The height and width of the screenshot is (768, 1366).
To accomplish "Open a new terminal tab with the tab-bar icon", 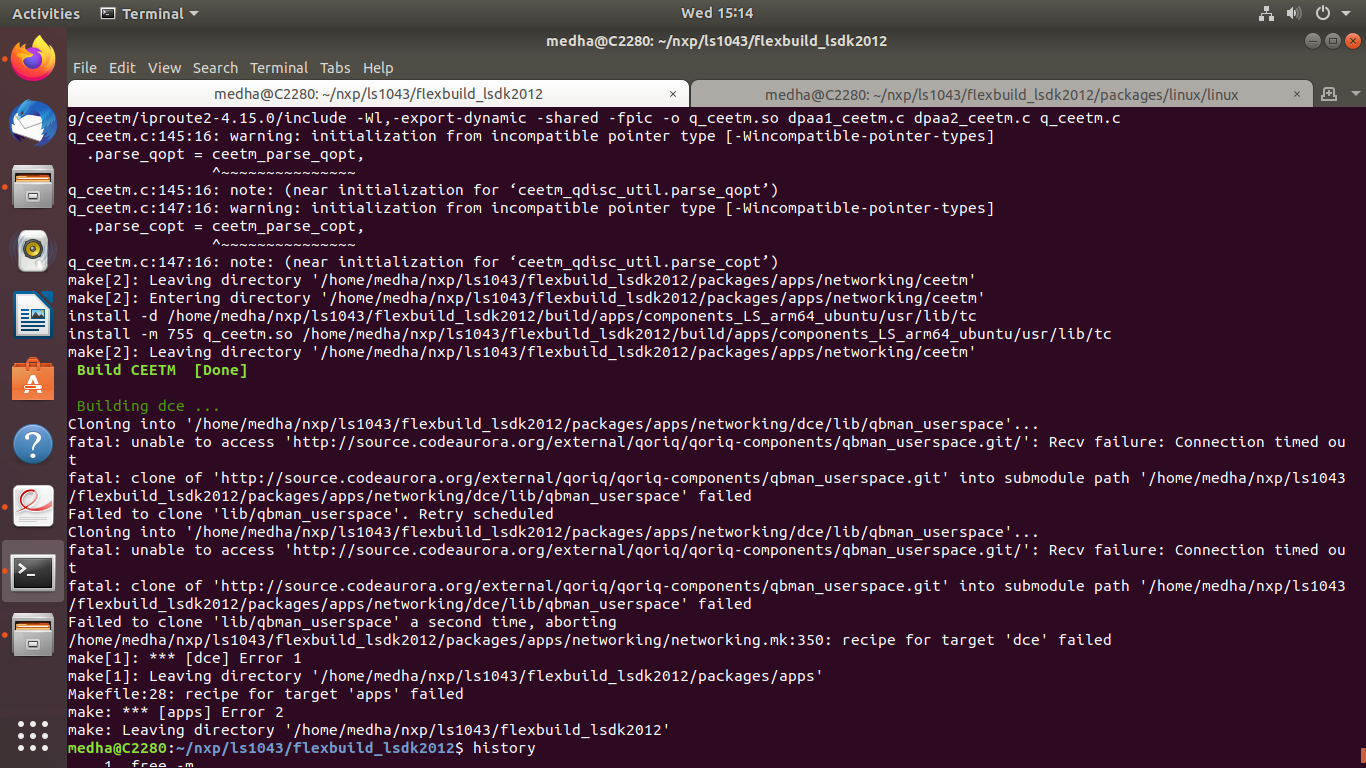I will 1330,93.
